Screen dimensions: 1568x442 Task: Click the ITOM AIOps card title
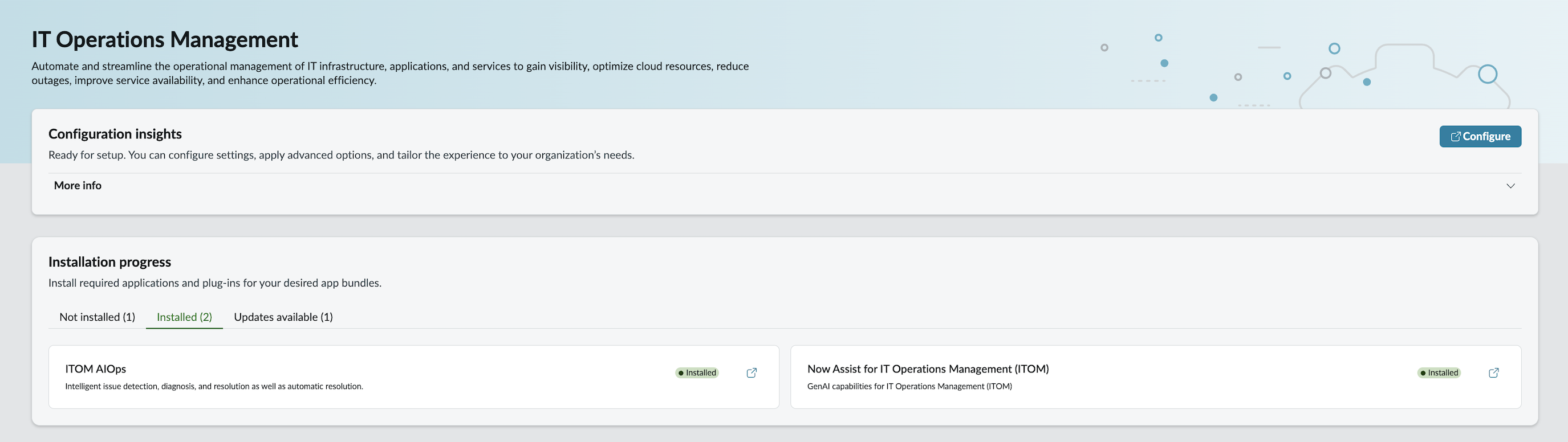[96, 369]
